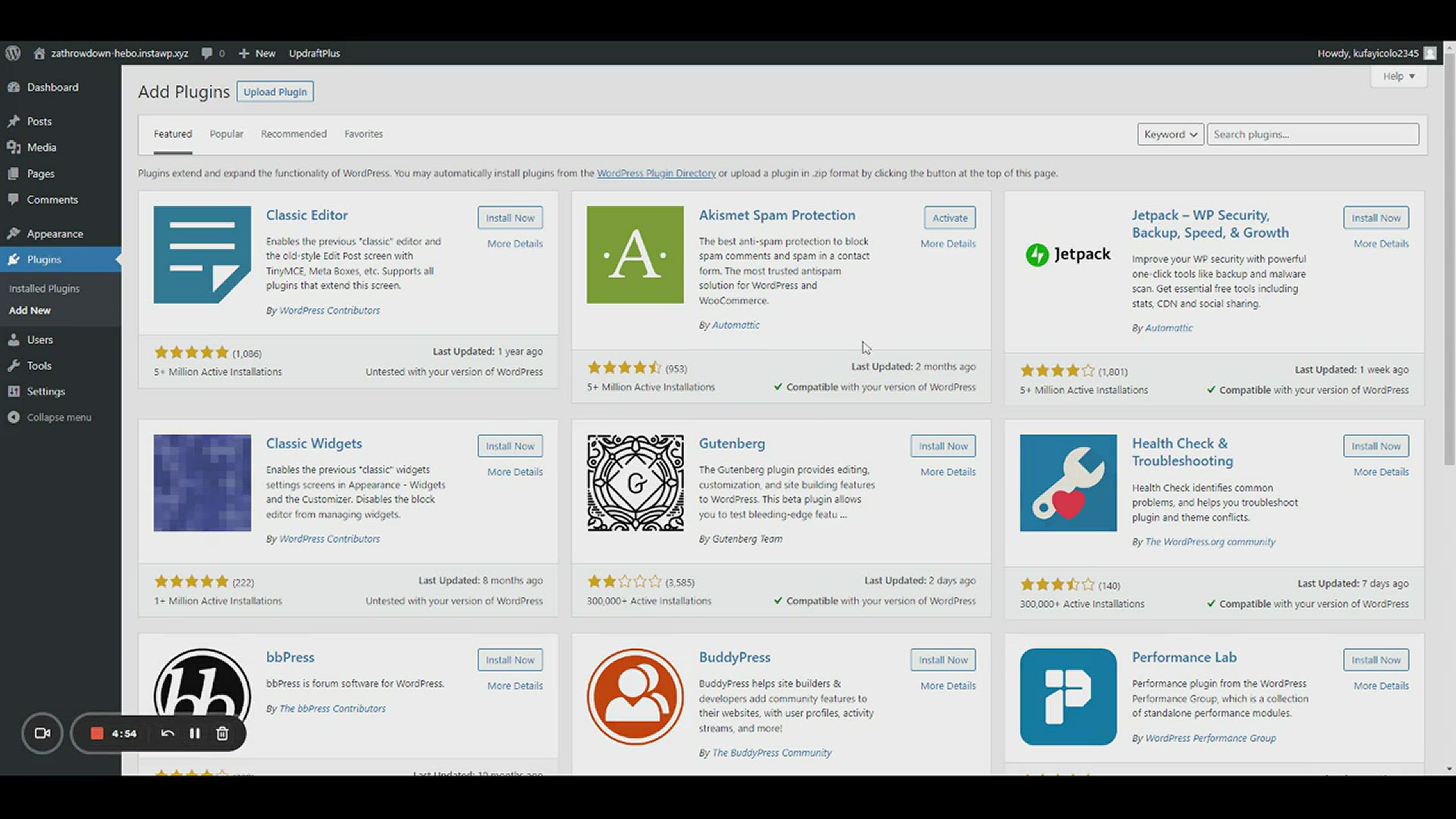Screen dimensions: 1456x819
Task: Open More Details for Gutenberg
Action: pos(948,472)
